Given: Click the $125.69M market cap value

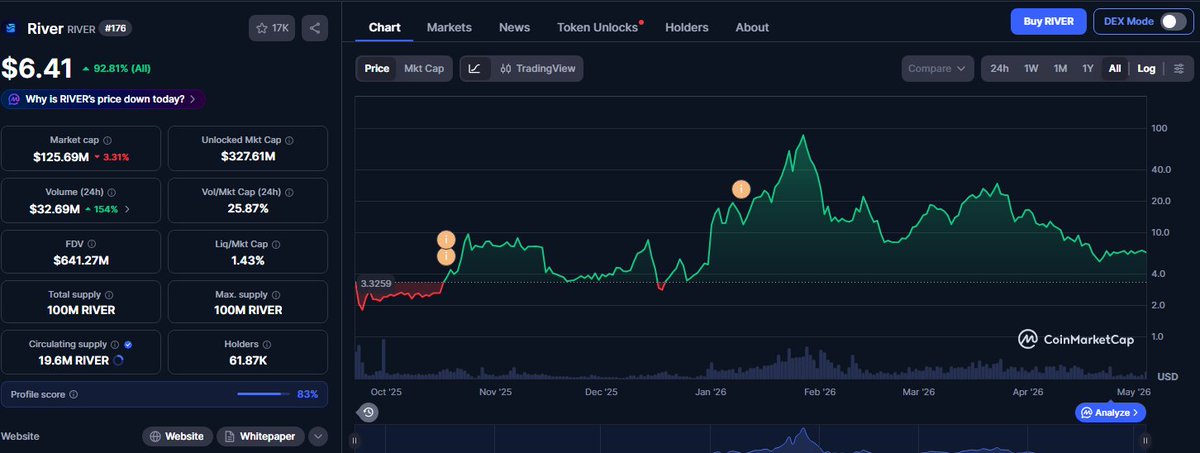Looking at the screenshot, I should (59, 157).
